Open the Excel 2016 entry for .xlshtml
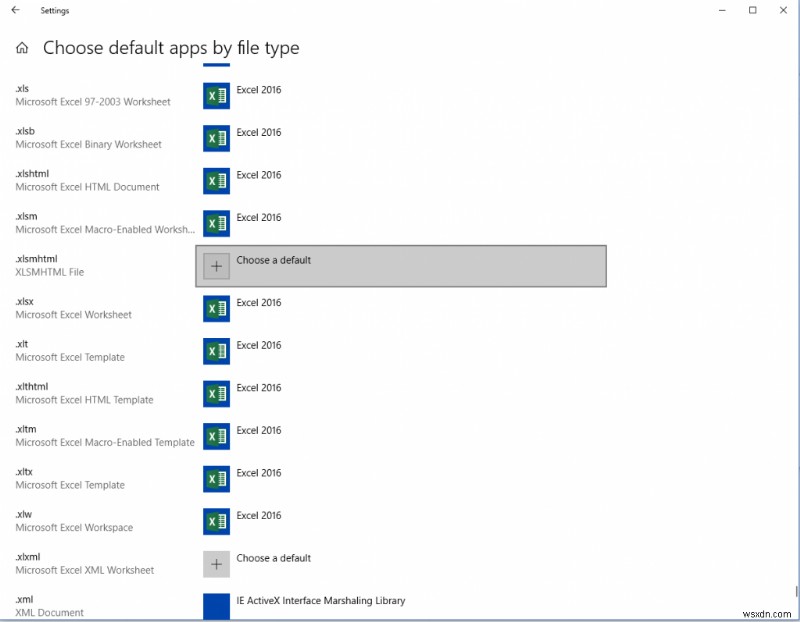 pos(216,181)
